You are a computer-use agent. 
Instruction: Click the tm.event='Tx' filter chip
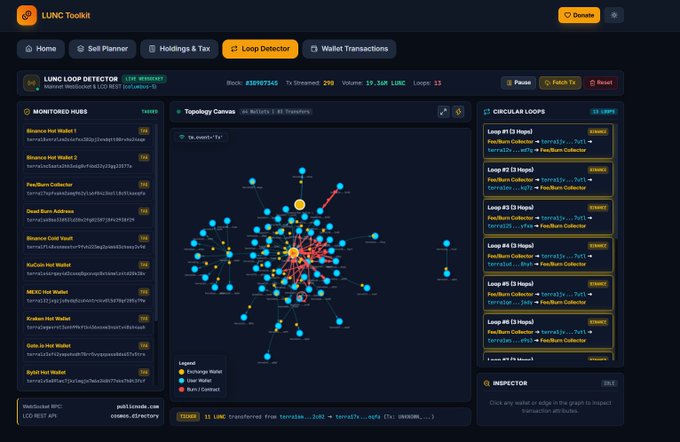pos(201,137)
